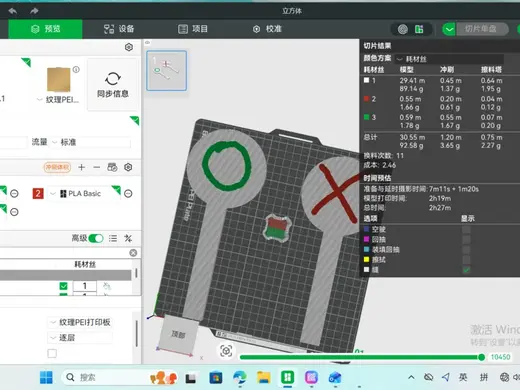
Task: Click the view reset icon below the plate
Action: coord(226,351)
